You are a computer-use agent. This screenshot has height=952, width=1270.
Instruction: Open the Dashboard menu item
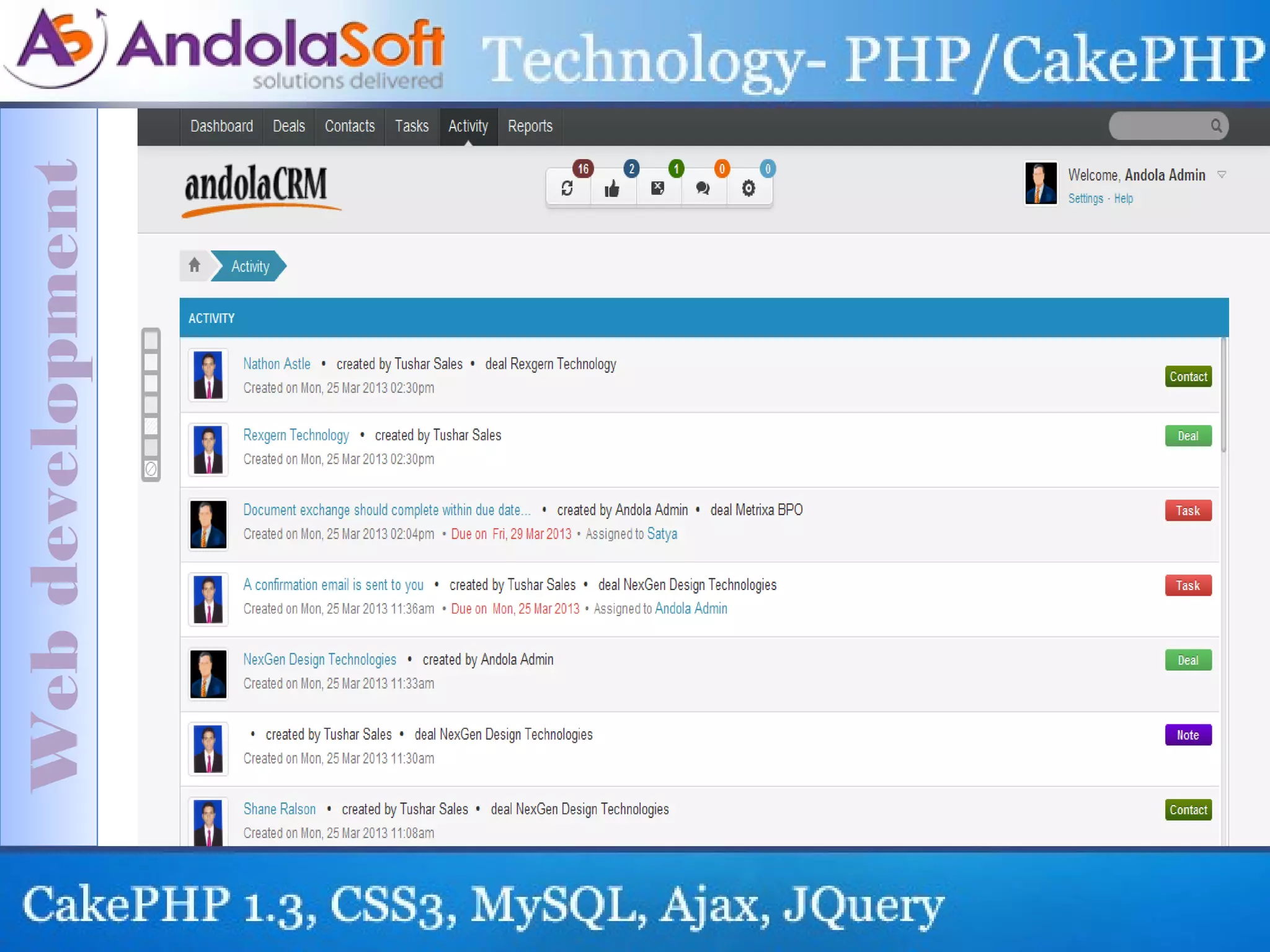point(221,126)
